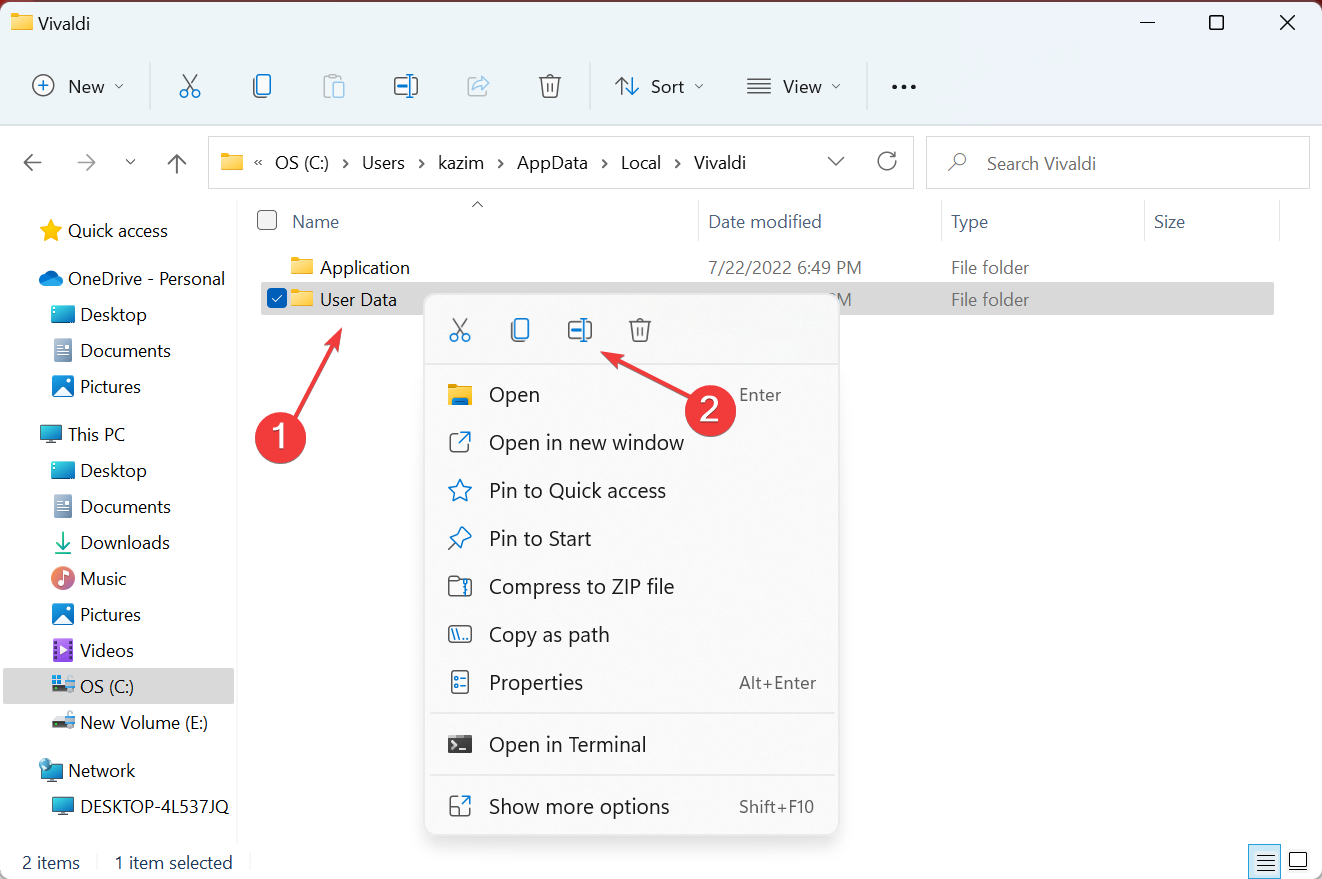Click Local in the breadcrumb path
Screen dimensions: 1322x879
click(x=640, y=163)
